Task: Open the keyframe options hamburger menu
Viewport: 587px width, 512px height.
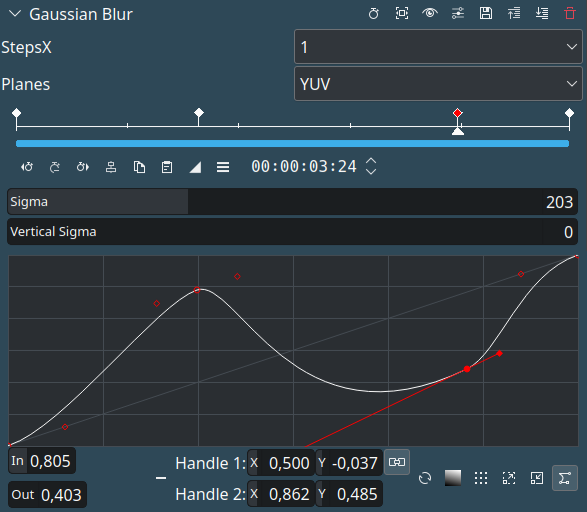Action: pos(223,167)
